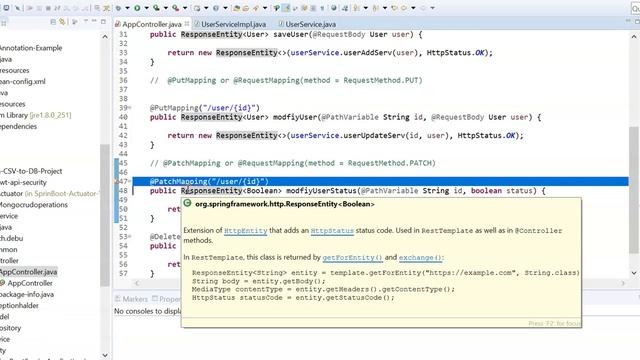Open the getForEntity() link in tooltip
The image size is (640, 360).
click(352, 258)
